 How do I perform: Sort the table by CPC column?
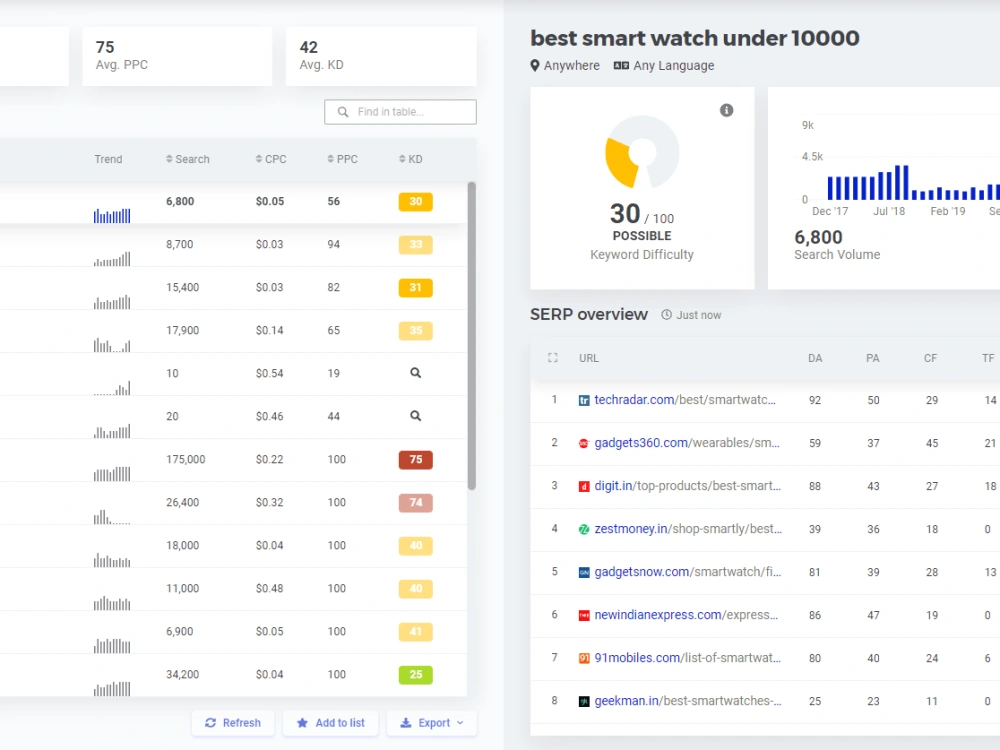271,159
